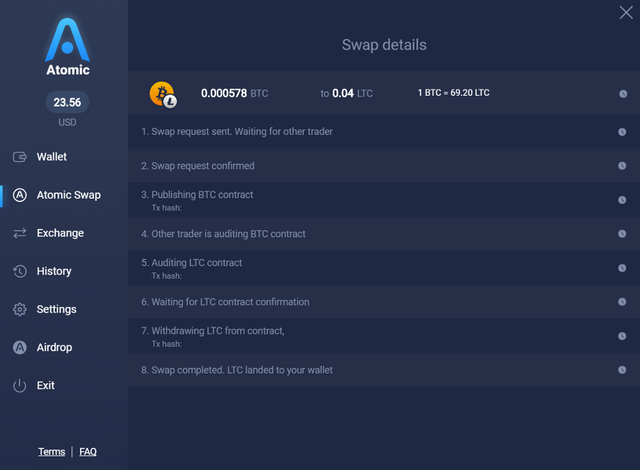Image resolution: width=640 pixels, height=470 pixels.
Task: Click clock status icon on swap summary row
Action: [622, 94]
